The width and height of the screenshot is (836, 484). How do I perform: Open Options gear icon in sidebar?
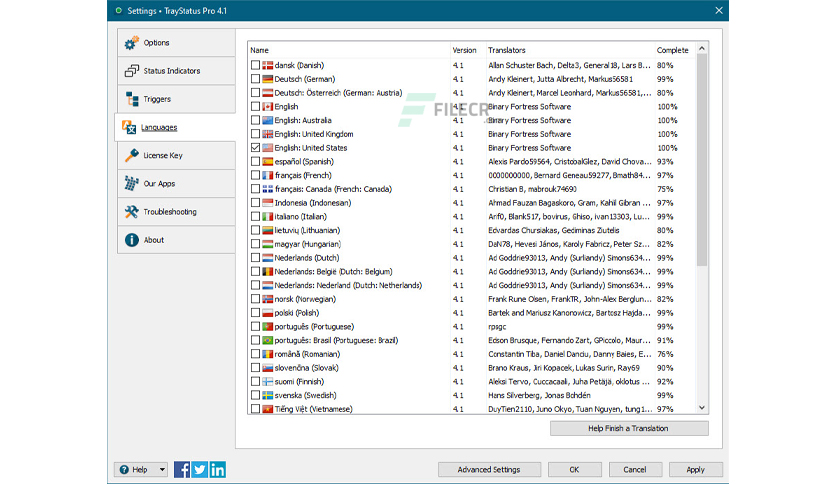pos(132,43)
